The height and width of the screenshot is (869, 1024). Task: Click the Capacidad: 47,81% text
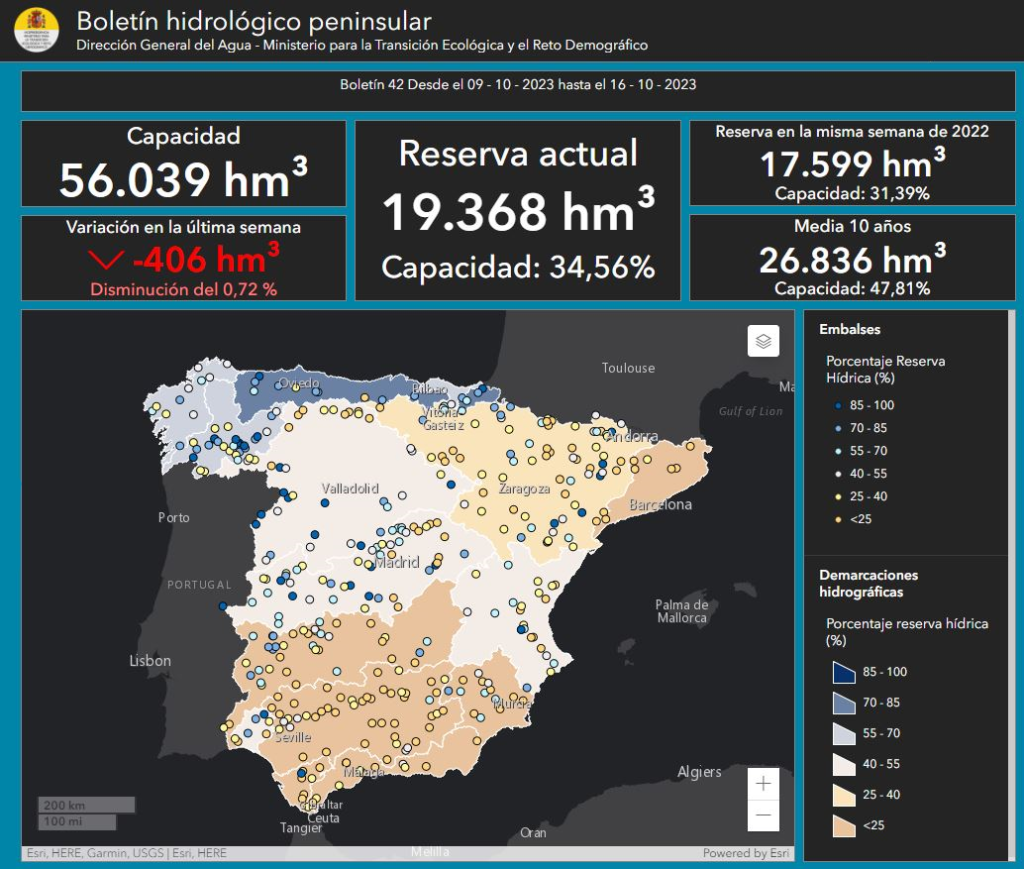[x=852, y=289]
